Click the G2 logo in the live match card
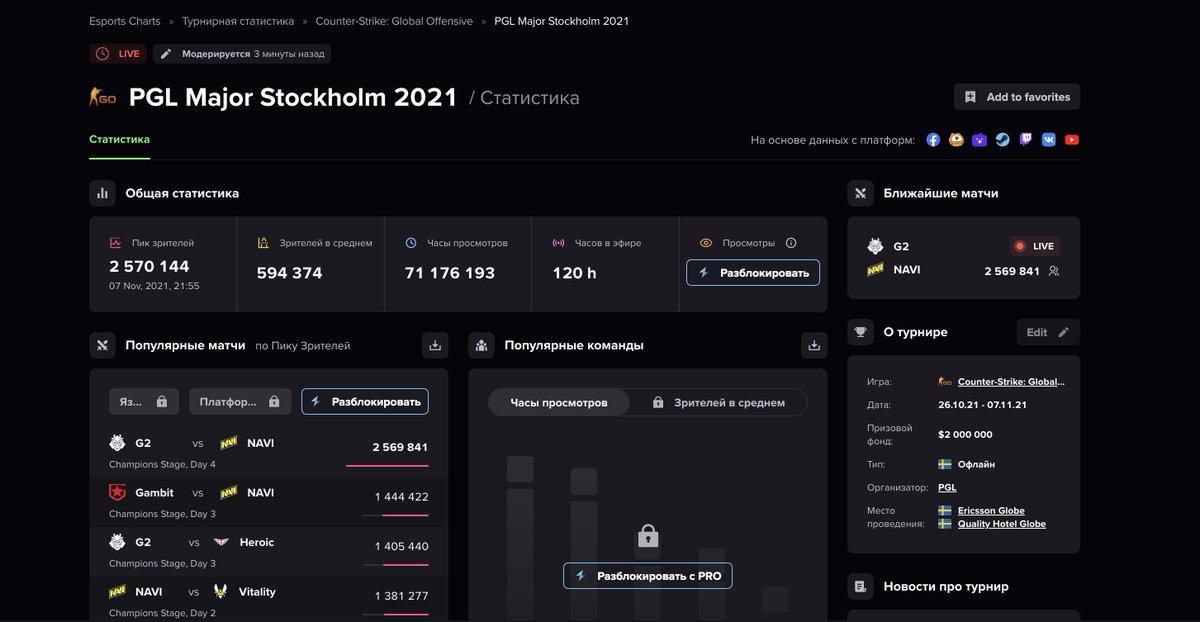This screenshot has height=622, width=1200. (875, 246)
